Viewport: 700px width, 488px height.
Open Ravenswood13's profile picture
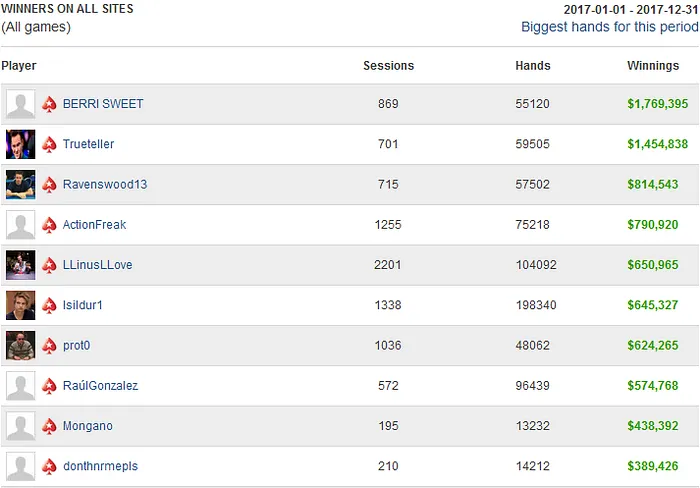20,185
